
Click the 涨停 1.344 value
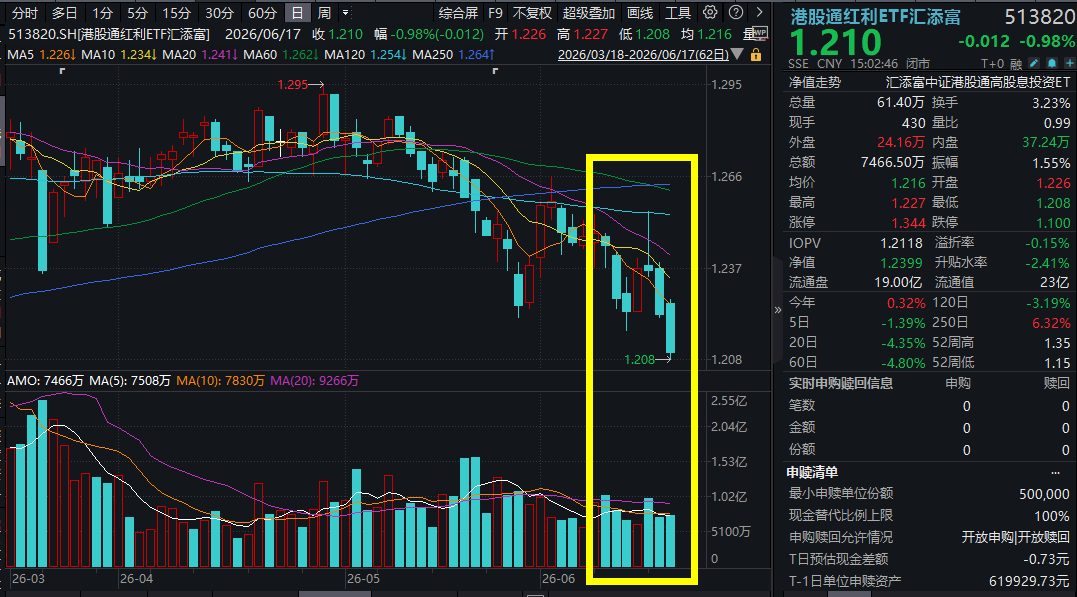pos(908,223)
